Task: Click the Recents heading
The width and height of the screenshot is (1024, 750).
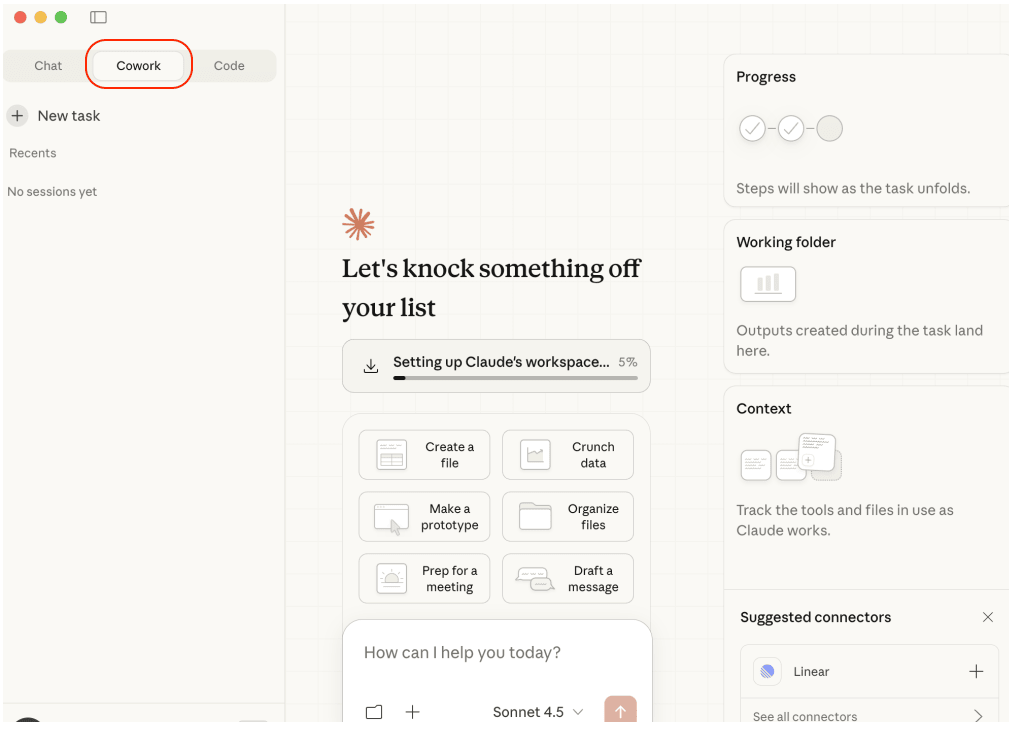Action: pyautogui.click(x=33, y=154)
